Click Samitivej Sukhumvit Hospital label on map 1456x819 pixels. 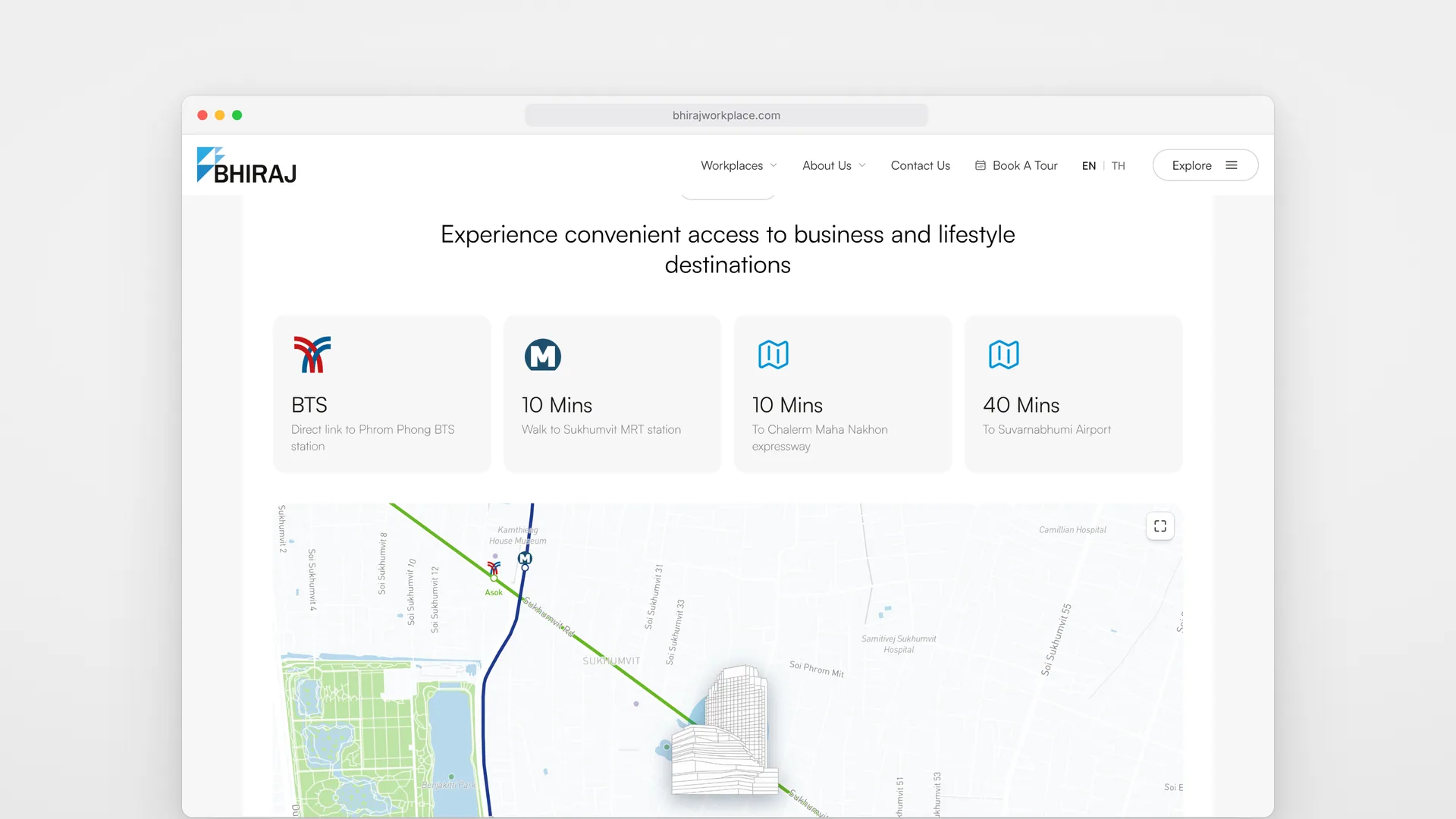pos(899,645)
